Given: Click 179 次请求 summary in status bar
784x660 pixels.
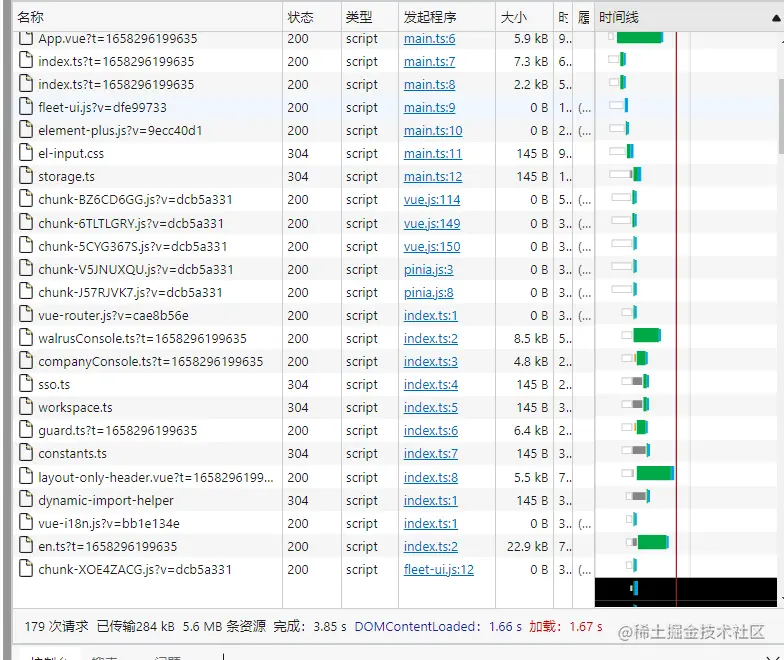Looking at the screenshot, I should 56,626.
